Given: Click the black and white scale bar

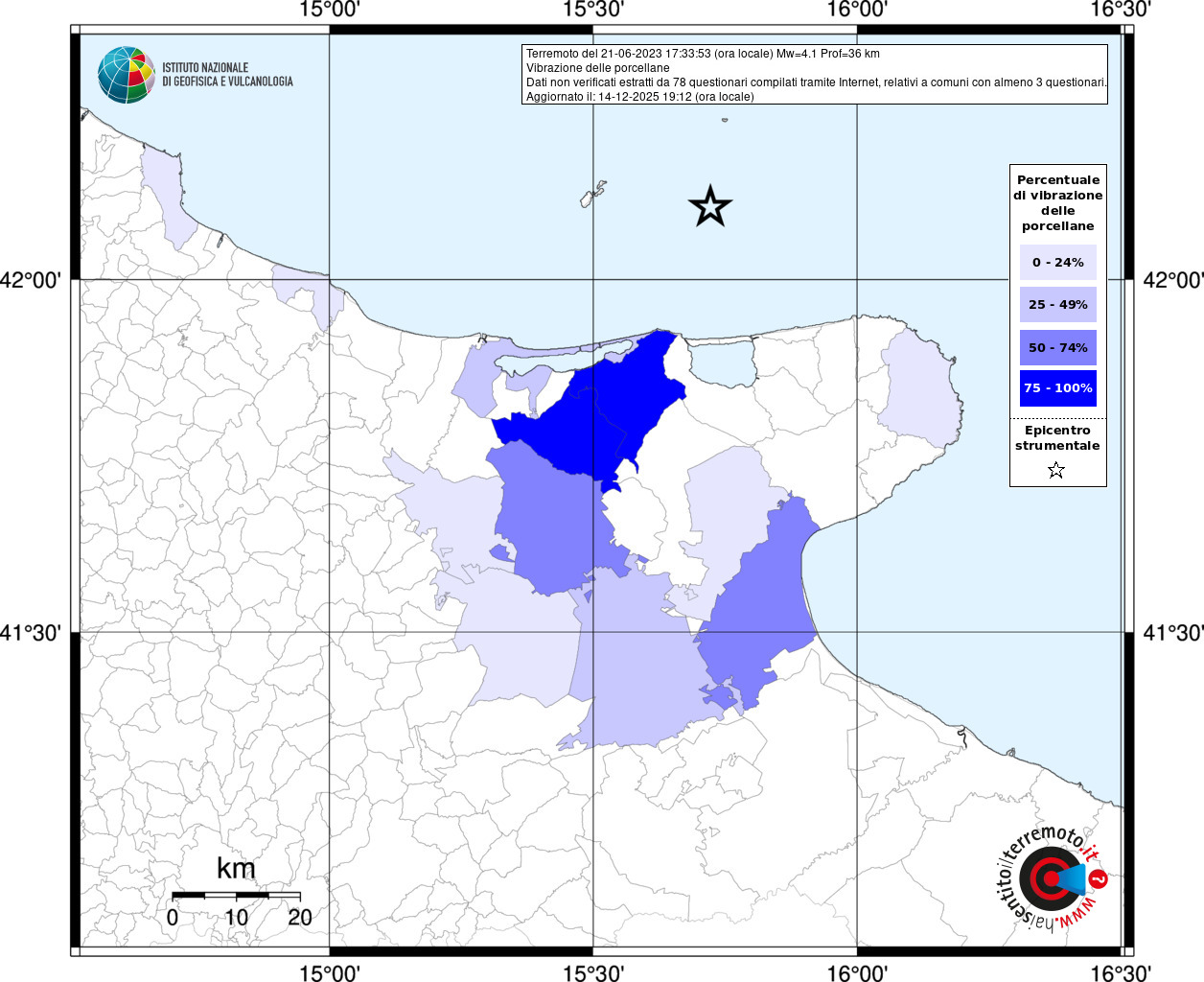Looking at the screenshot, I should point(236,896).
